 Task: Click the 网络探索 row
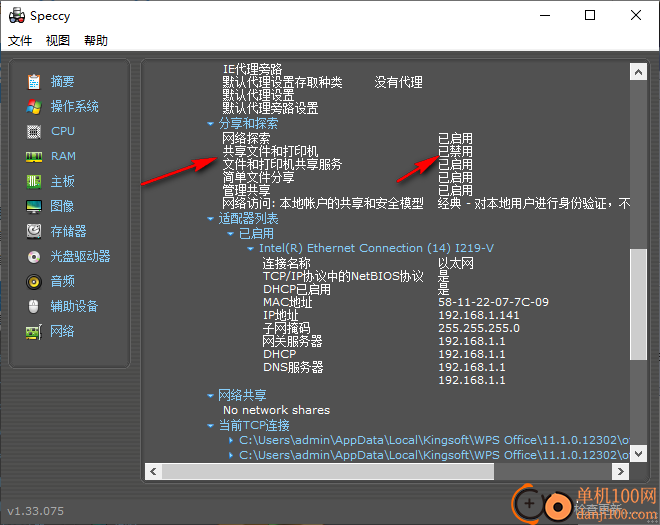click(x=347, y=138)
